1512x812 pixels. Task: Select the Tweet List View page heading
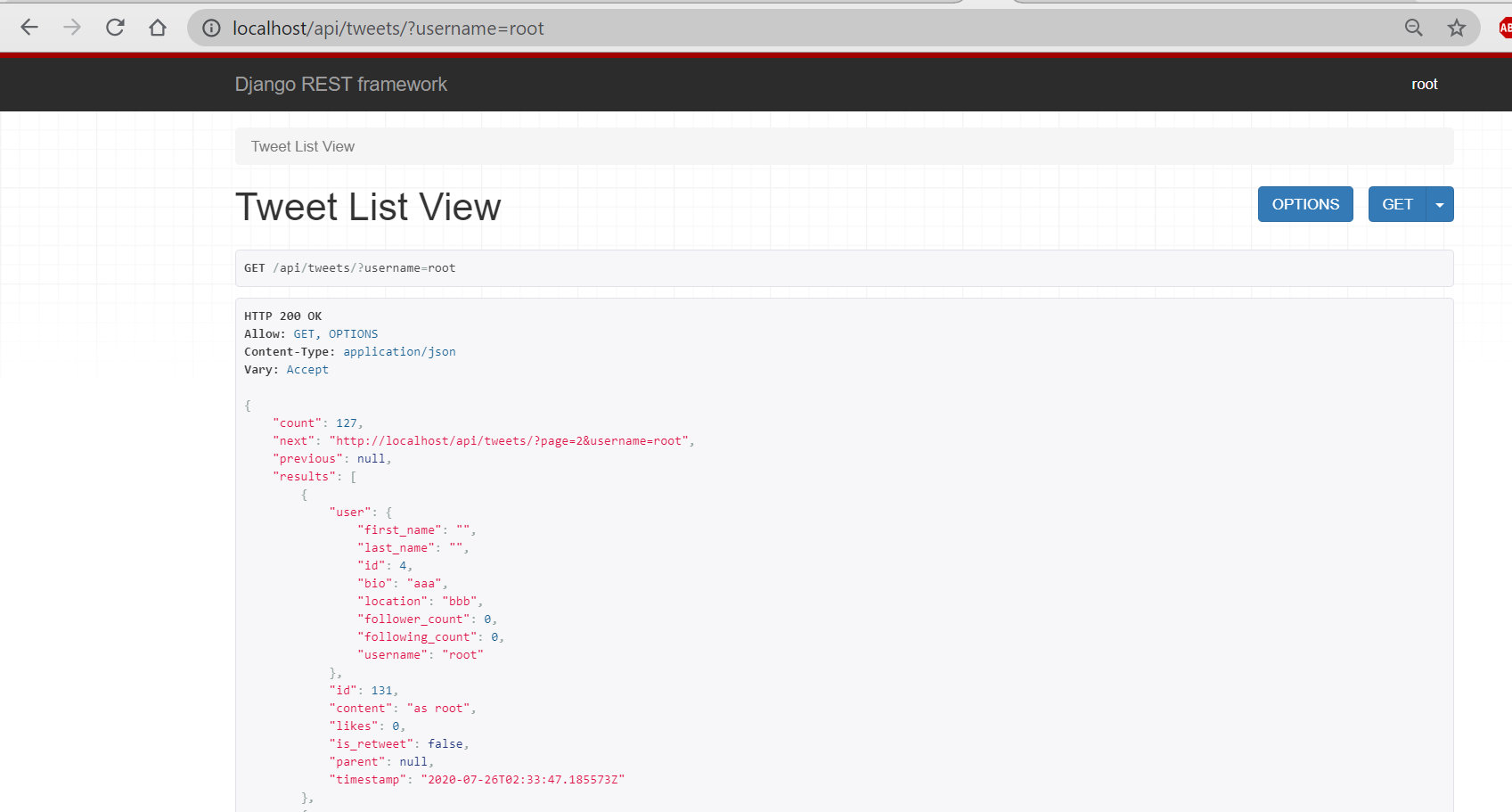pos(368,207)
